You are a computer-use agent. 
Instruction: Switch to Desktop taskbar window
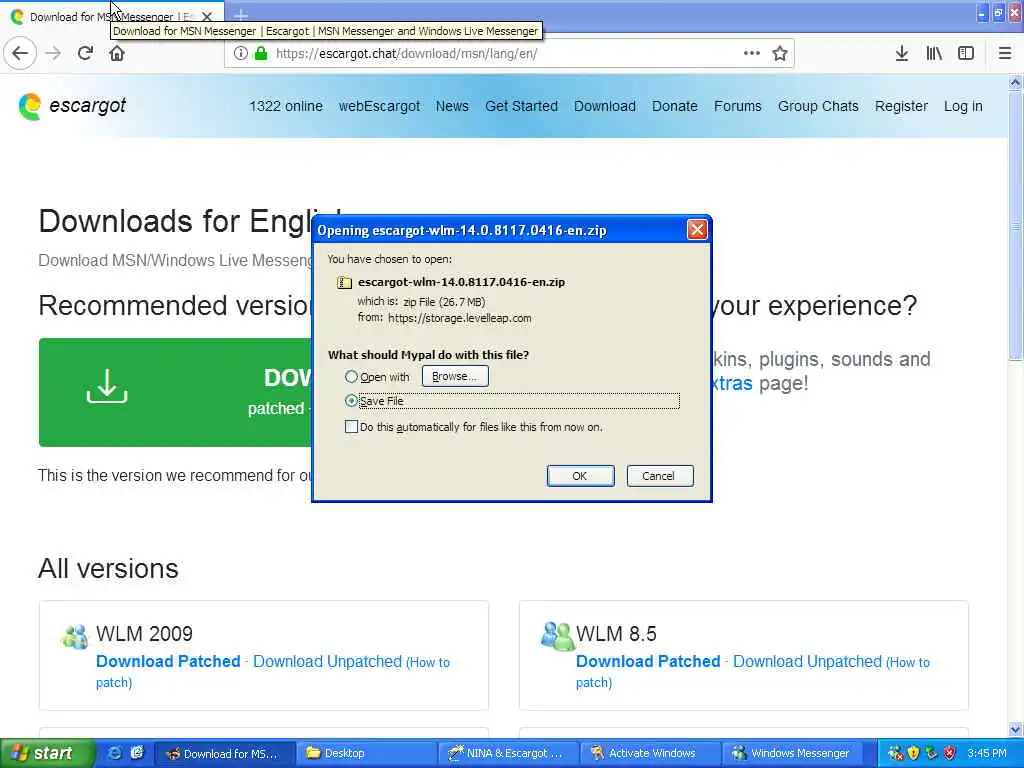(366, 753)
